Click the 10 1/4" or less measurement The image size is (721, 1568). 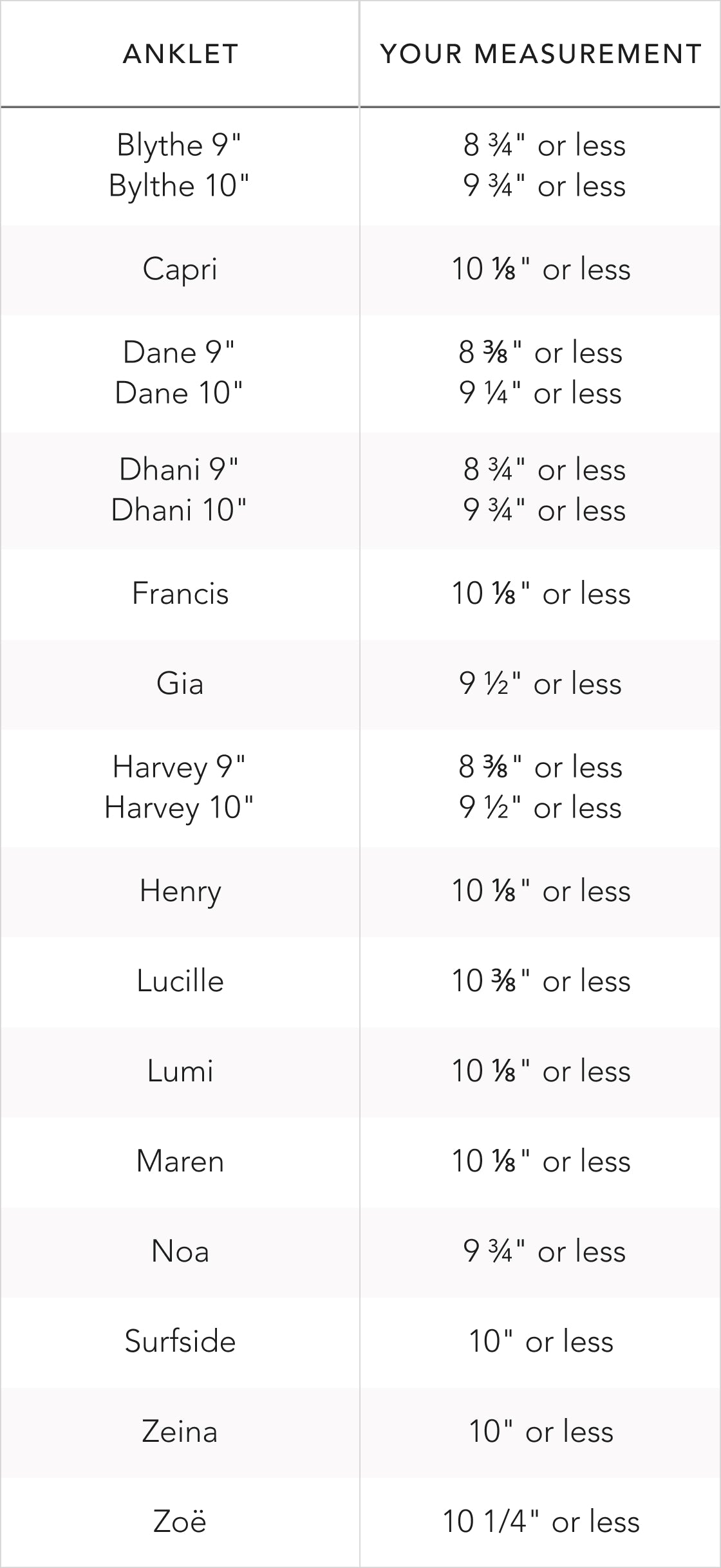point(541,1522)
